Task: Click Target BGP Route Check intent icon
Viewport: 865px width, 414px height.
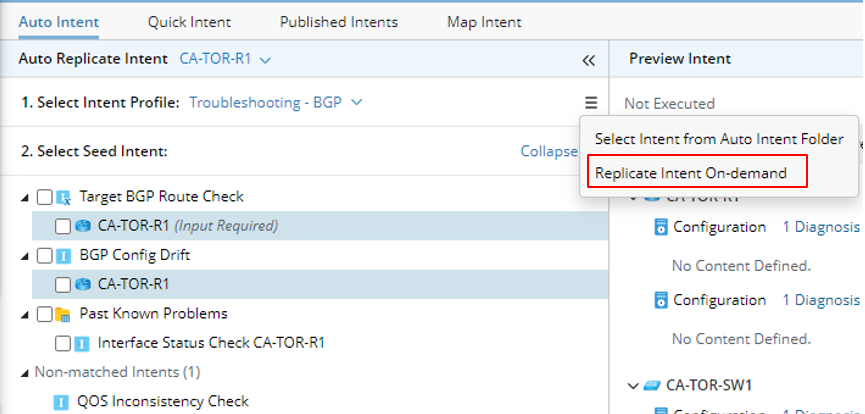Action: point(63,197)
